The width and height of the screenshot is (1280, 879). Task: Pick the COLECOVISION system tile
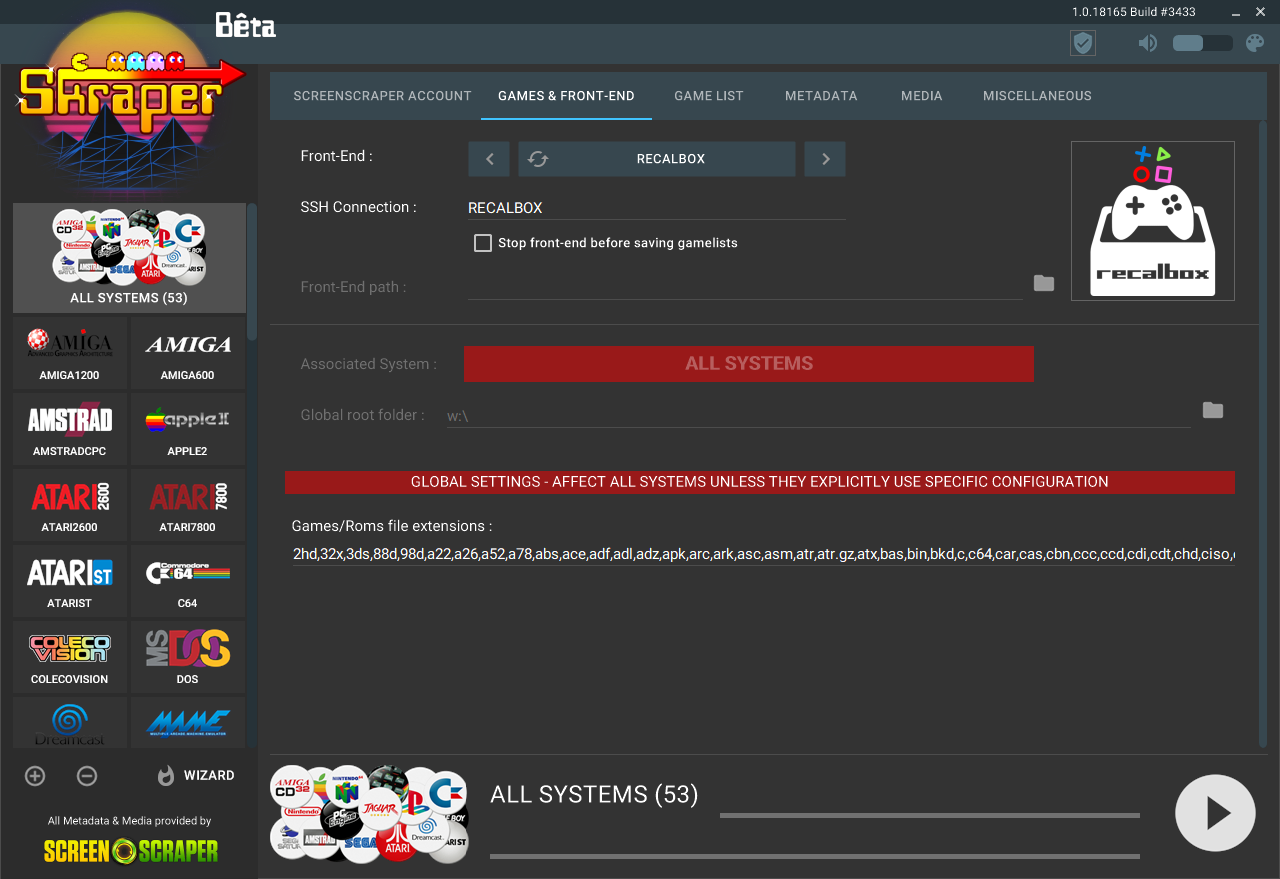click(70, 658)
